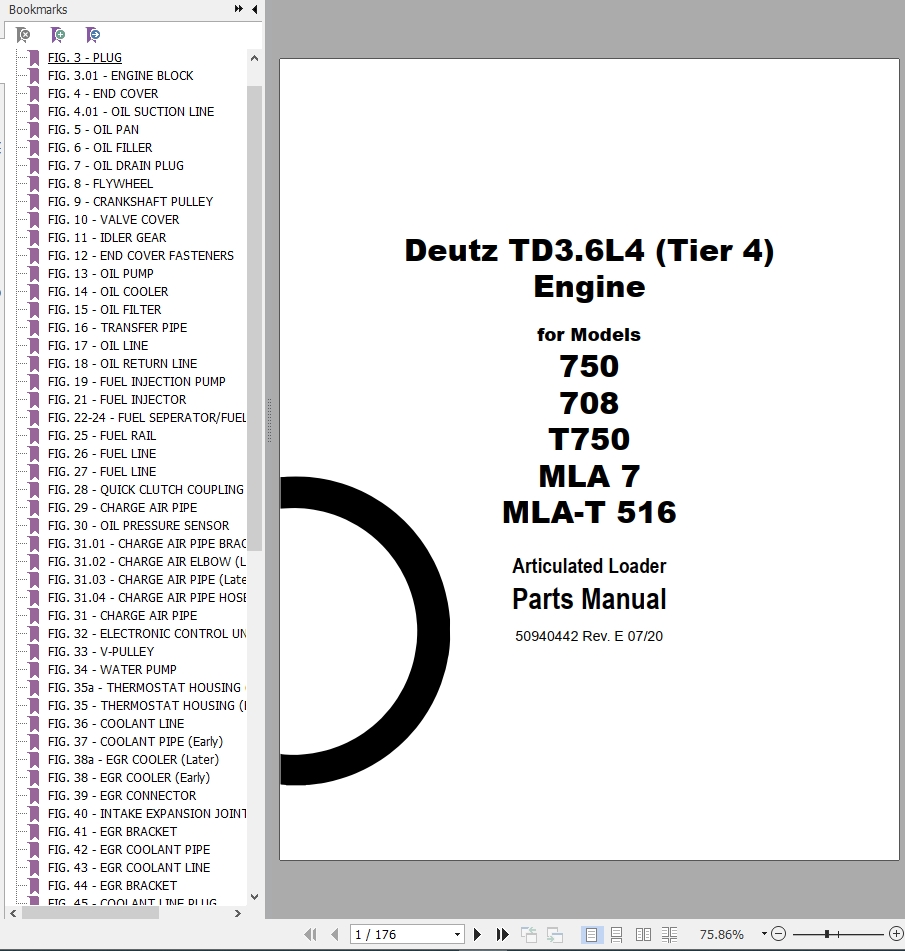The image size is (905, 951).
Task: Open the page number dropdown
Action: (x=457, y=934)
